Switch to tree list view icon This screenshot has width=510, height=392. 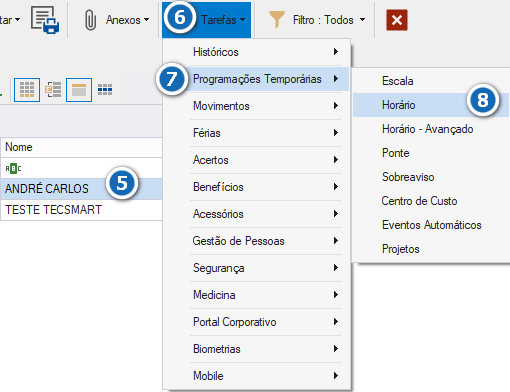click(x=53, y=89)
